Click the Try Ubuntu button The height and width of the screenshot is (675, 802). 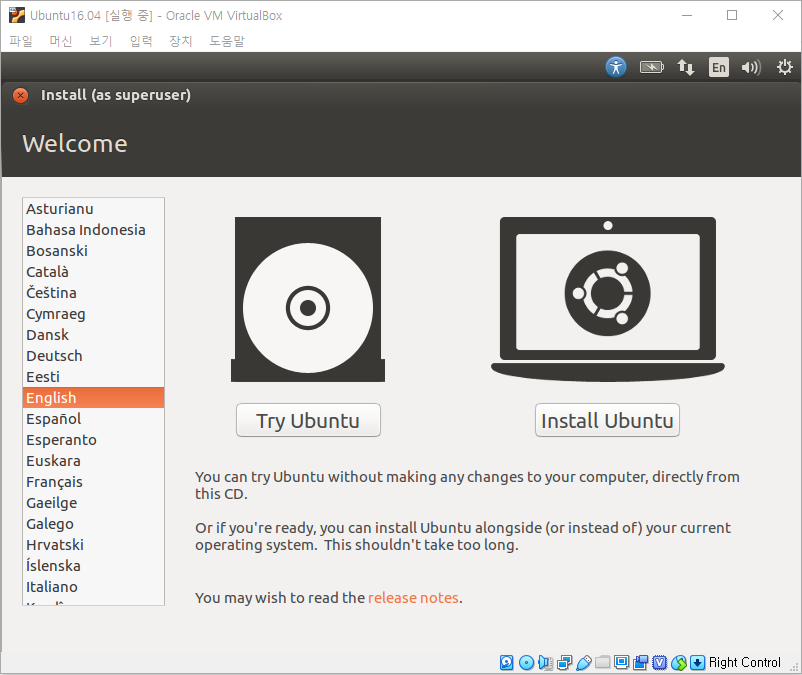(308, 420)
